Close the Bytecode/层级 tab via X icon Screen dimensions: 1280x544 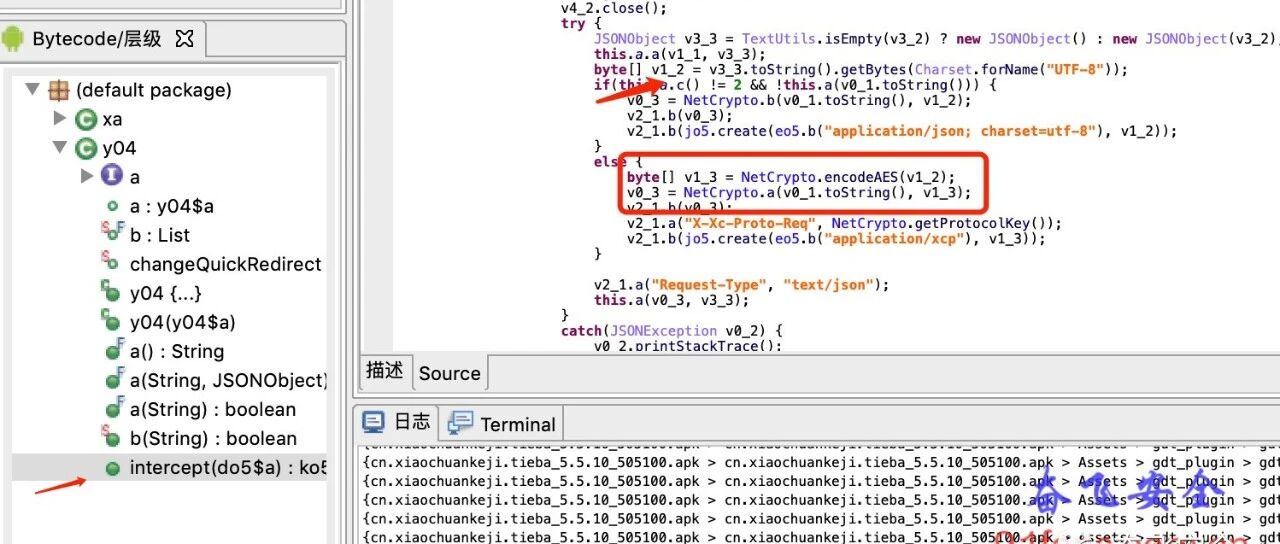[184, 39]
